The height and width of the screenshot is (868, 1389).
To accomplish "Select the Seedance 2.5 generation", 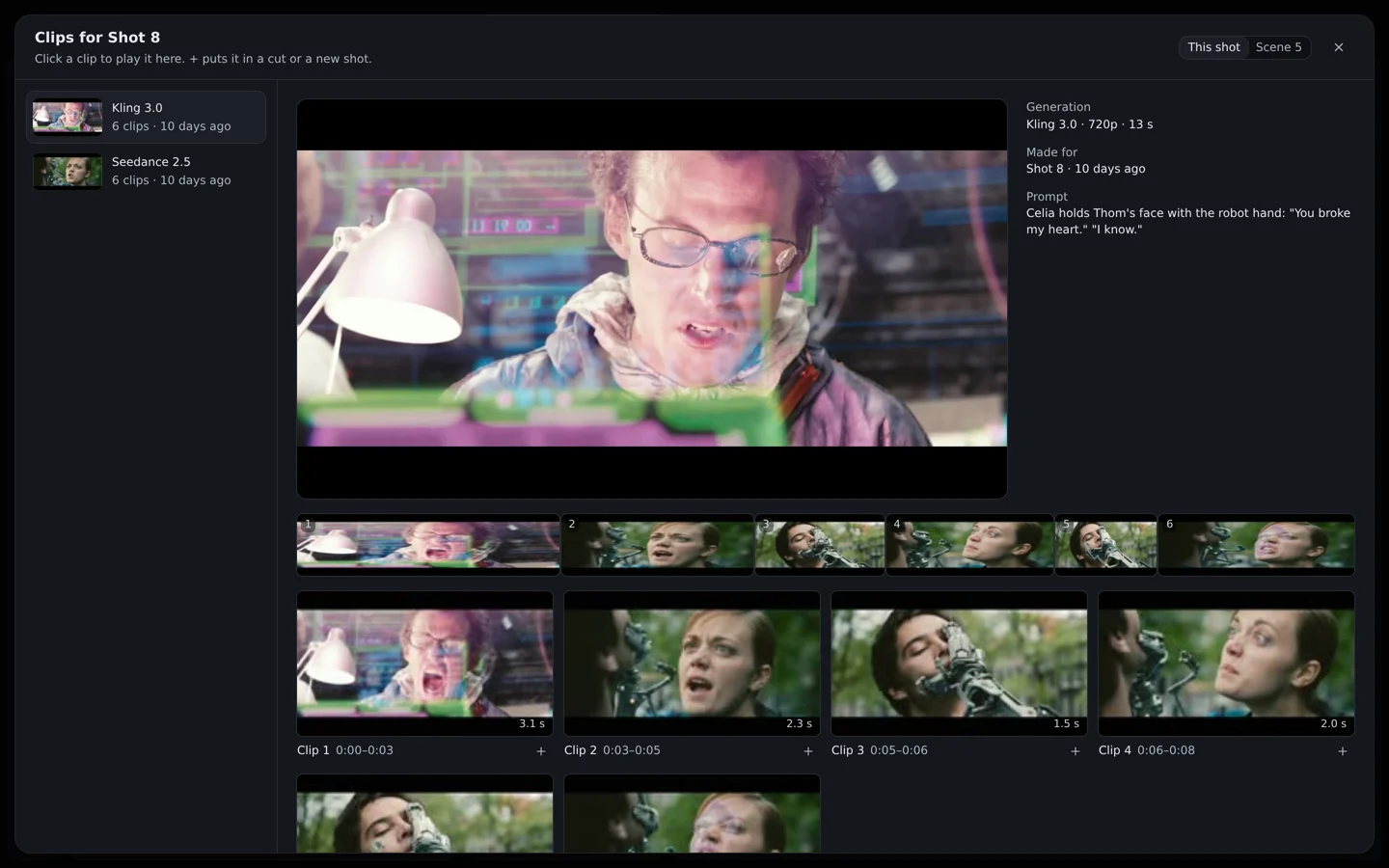I will click(x=146, y=171).
